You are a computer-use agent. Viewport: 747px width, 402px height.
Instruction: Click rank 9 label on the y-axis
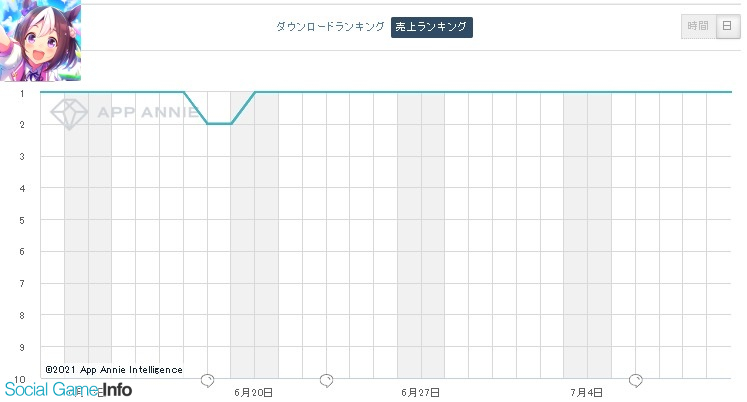22,348
